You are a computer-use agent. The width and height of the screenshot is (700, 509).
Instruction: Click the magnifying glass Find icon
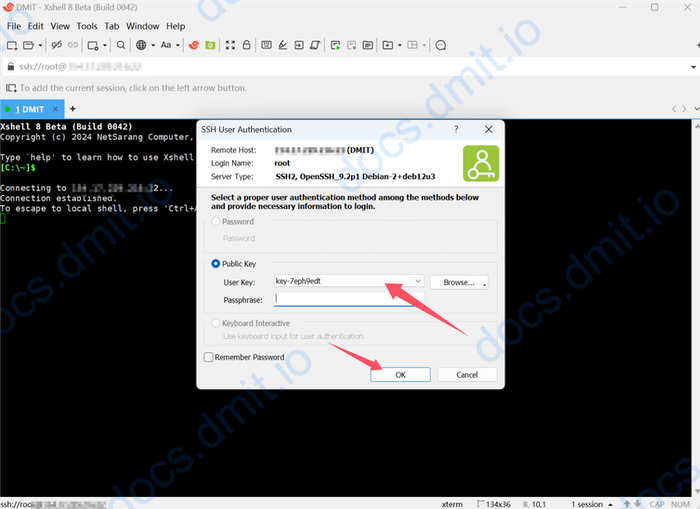click(121, 45)
